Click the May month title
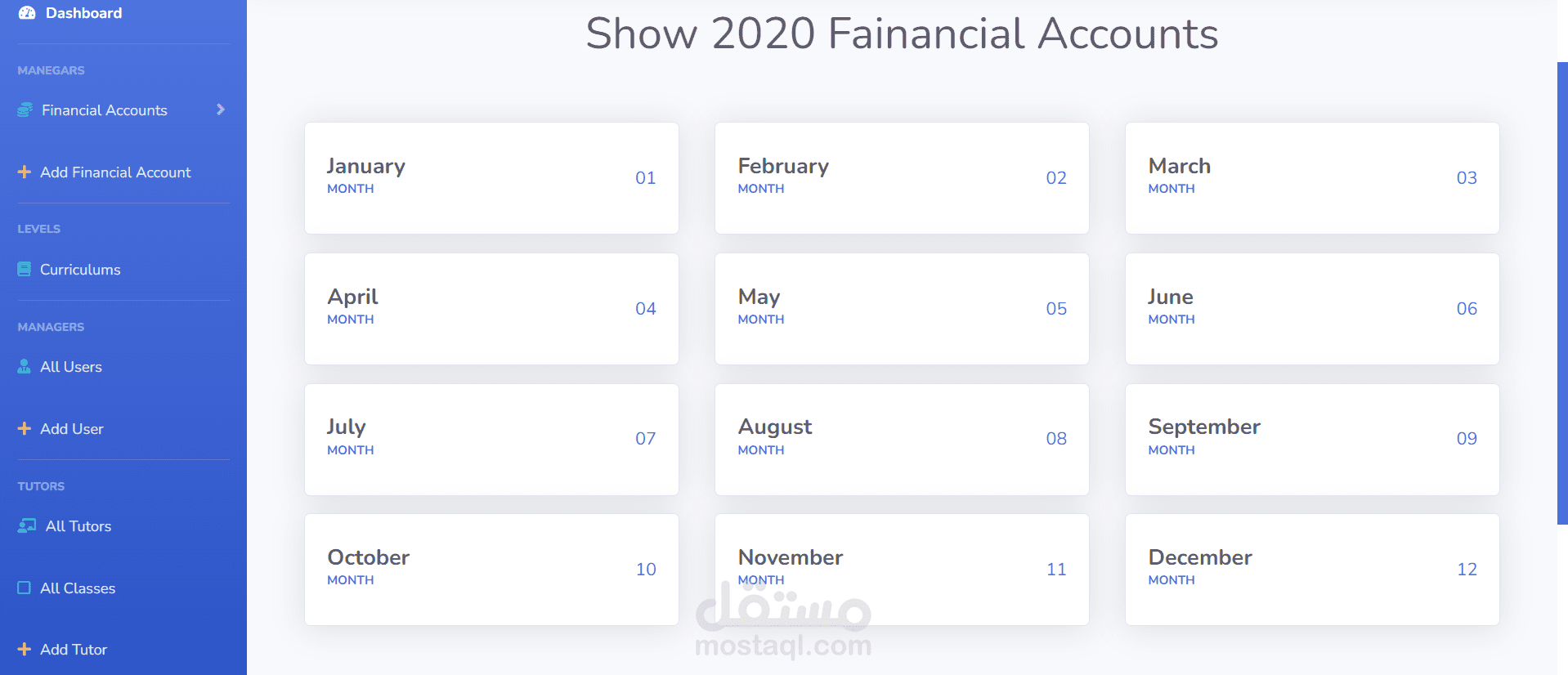The height and width of the screenshot is (675, 1568). tap(759, 297)
